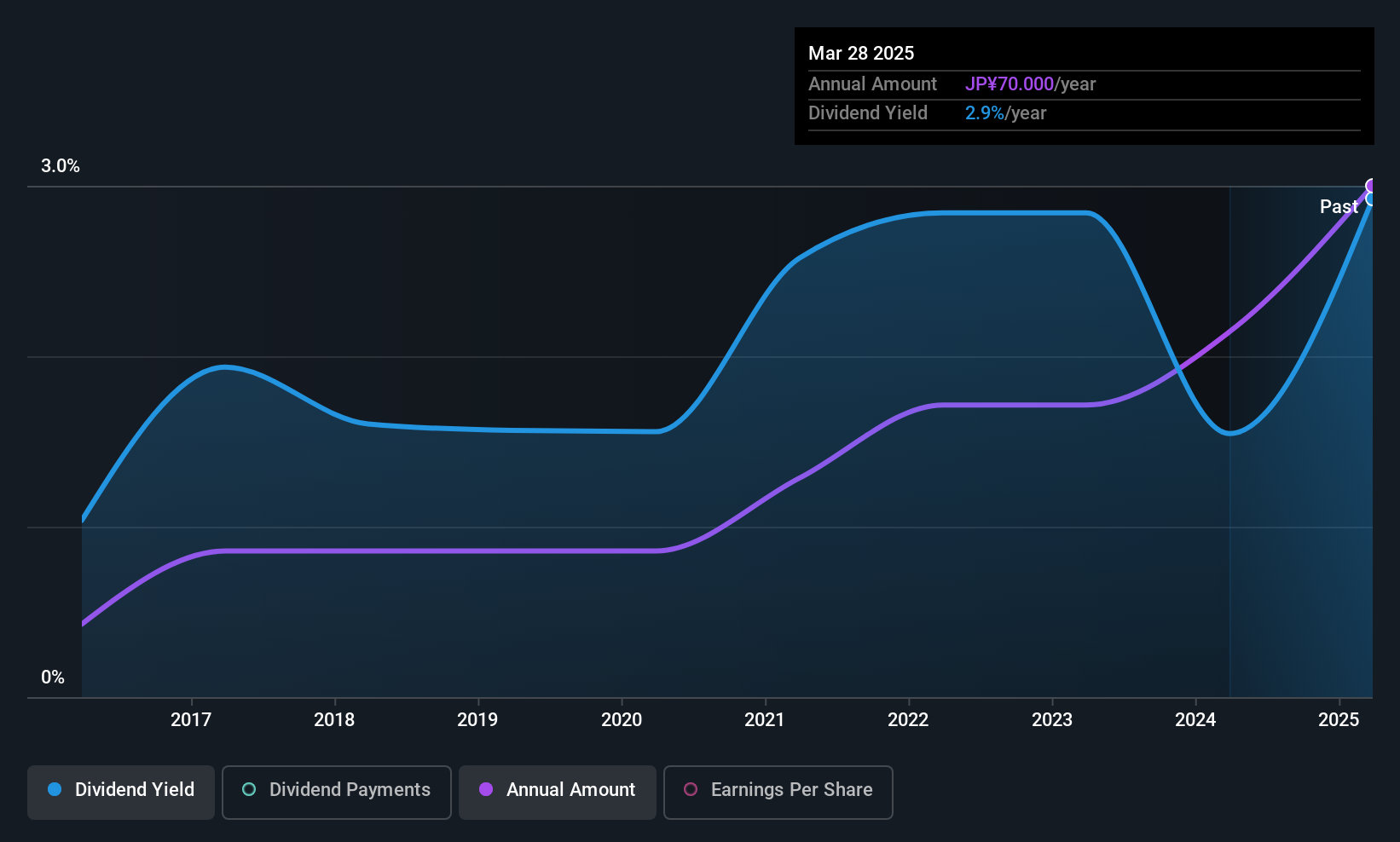Select the 2025 x-axis label
Viewport: 1400px width, 842px height.
pos(1339,720)
